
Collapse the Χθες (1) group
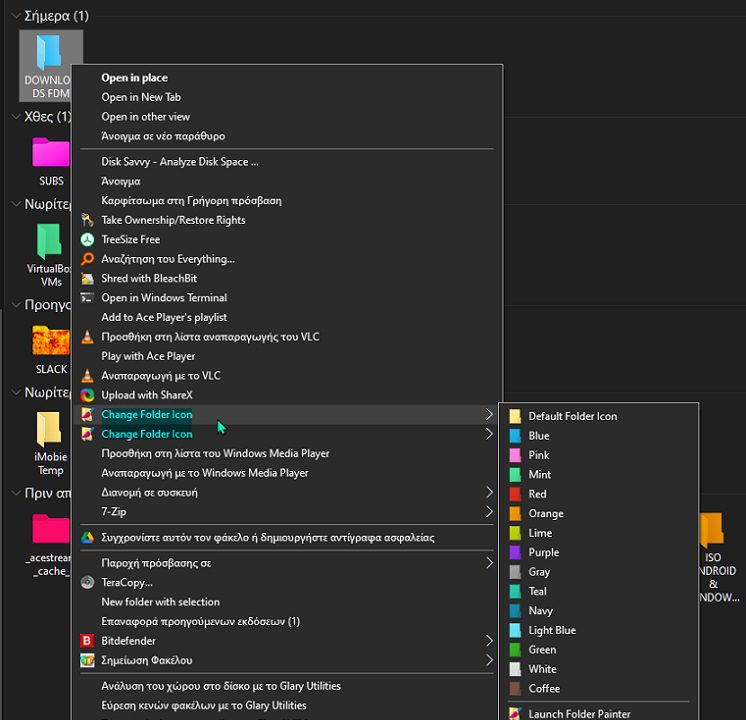tap(16, 117)
